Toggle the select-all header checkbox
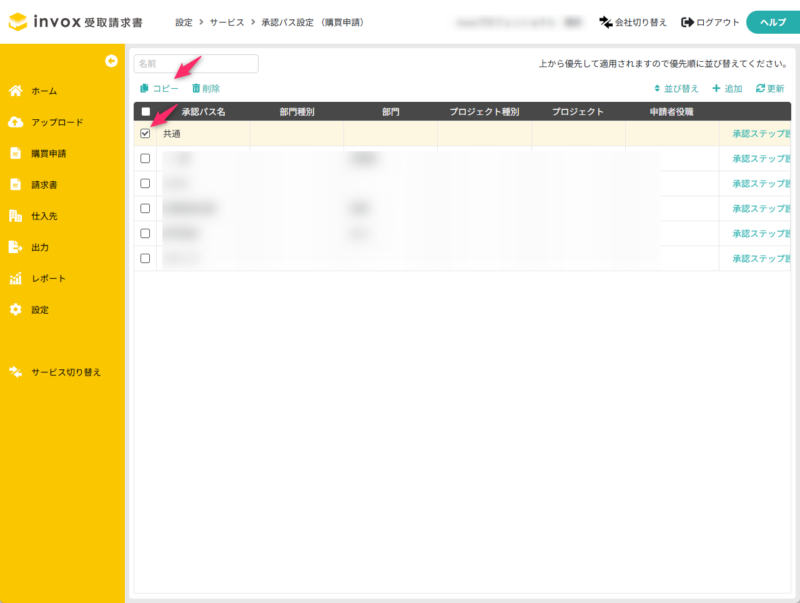The height and width of the screenshot is (603, 800). pos(146,112)
